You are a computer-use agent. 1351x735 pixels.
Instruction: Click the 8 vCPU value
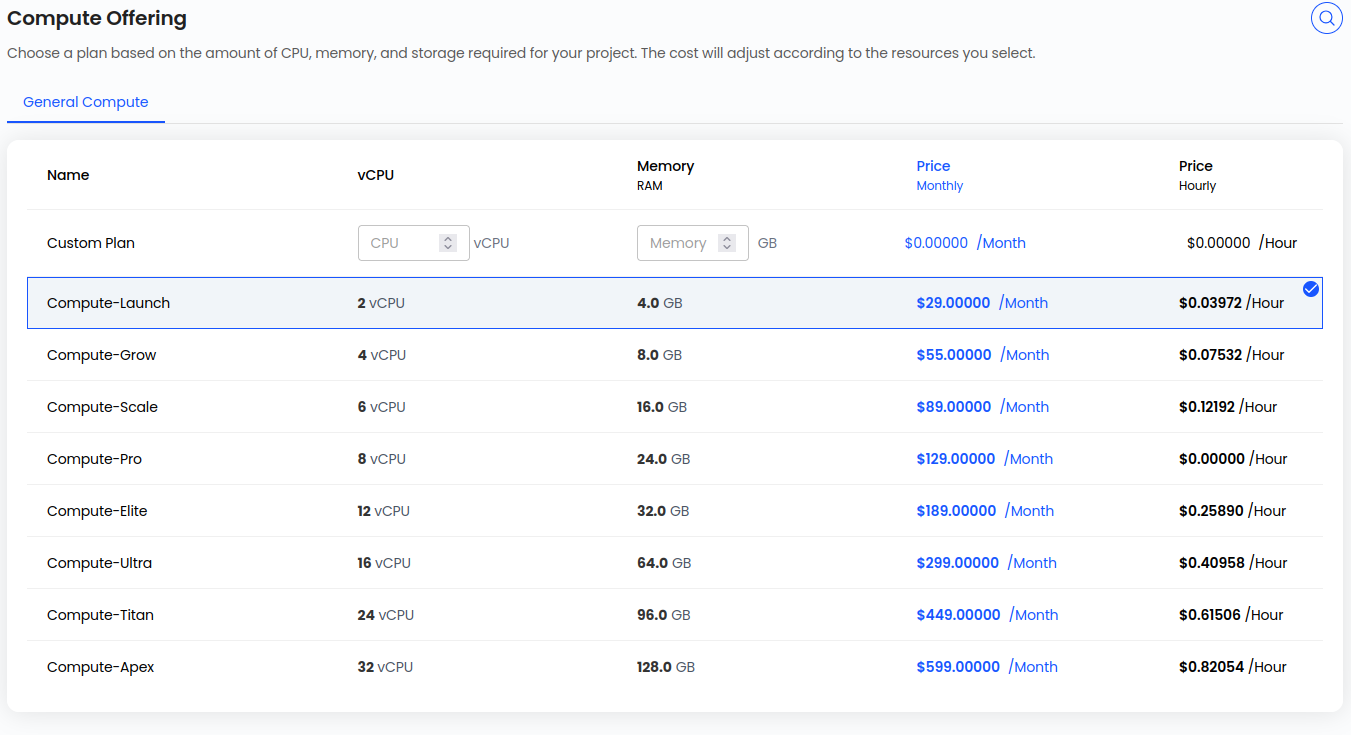click(382, 459)
